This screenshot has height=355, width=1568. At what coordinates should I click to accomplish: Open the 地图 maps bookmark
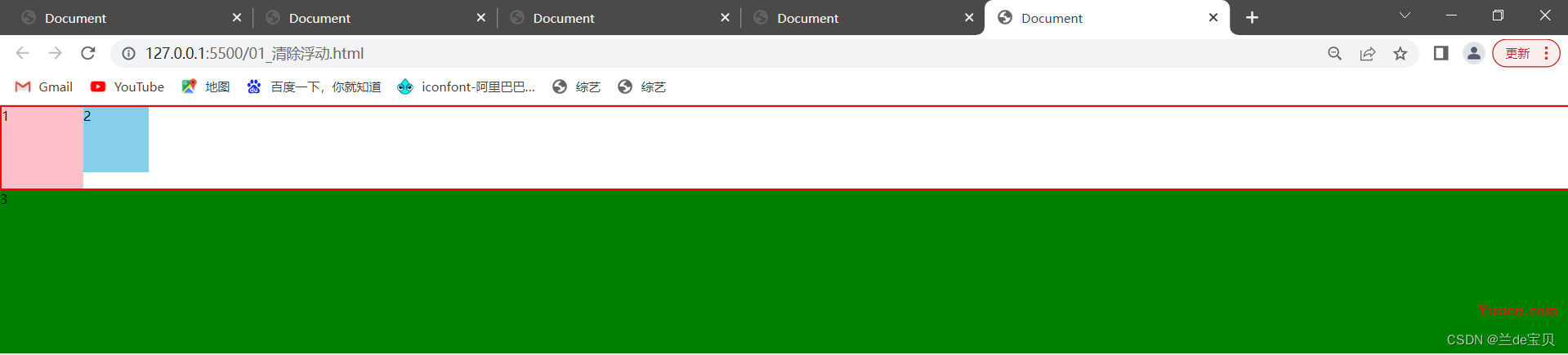[x=206, y=87]
